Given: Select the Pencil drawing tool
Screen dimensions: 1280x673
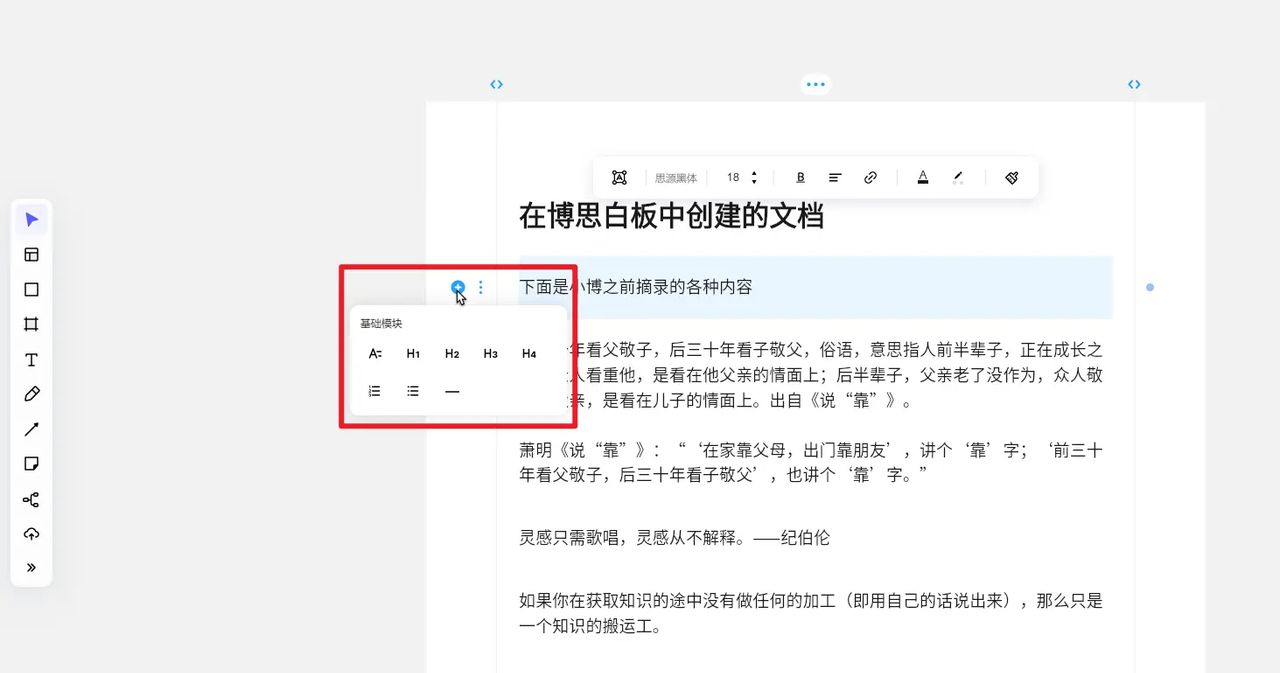Looking at the screenshot, I should pos(31,394).
